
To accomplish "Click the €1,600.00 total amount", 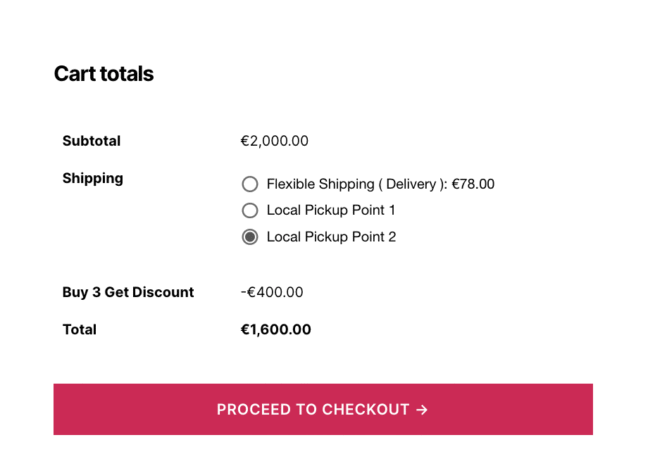I will (276, 329).
